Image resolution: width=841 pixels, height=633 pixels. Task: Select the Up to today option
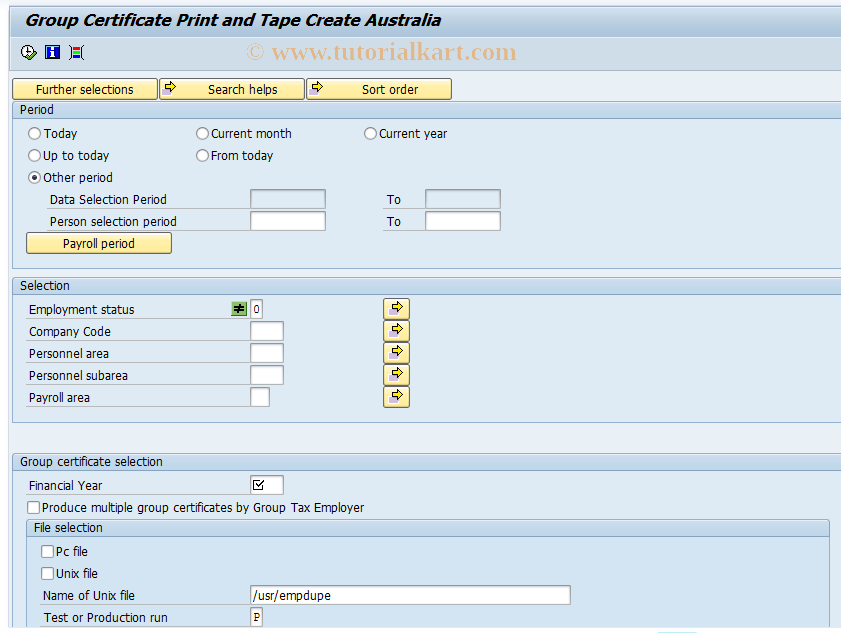(34, 155)
